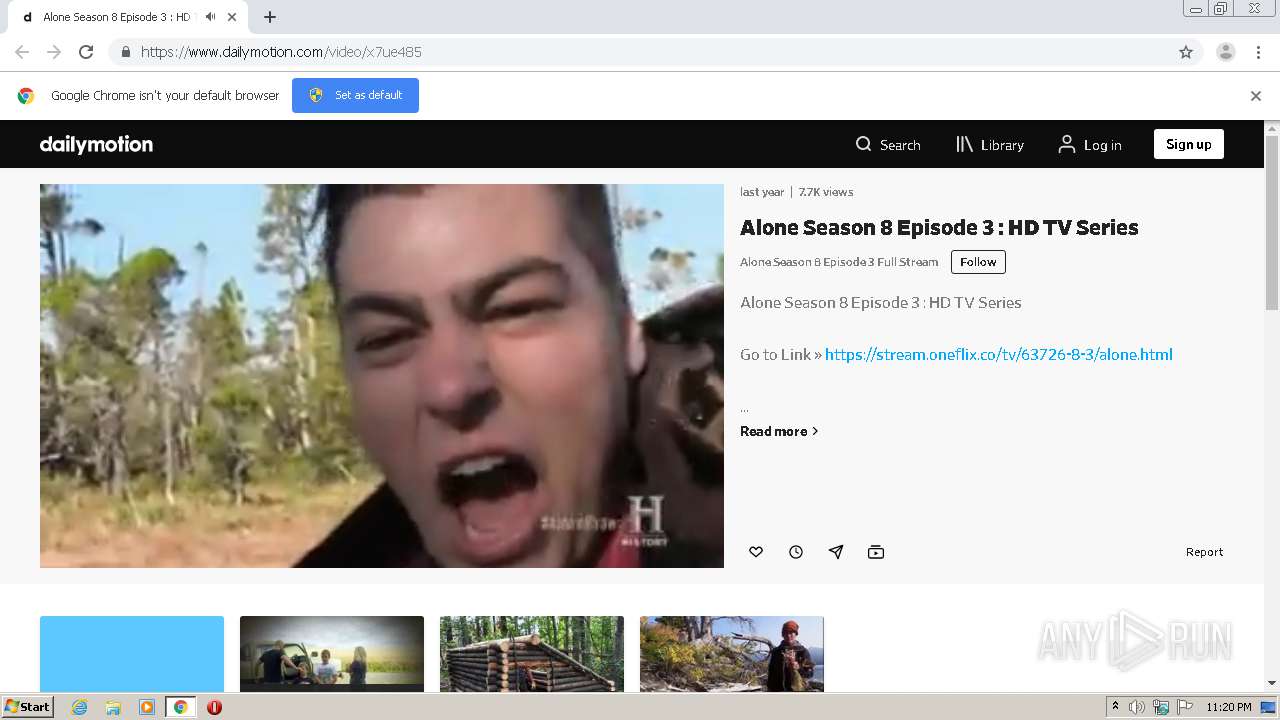Click the scrollbar down arrow
The height and width of the screenshot is (720, 1280).
[1272, 683]
